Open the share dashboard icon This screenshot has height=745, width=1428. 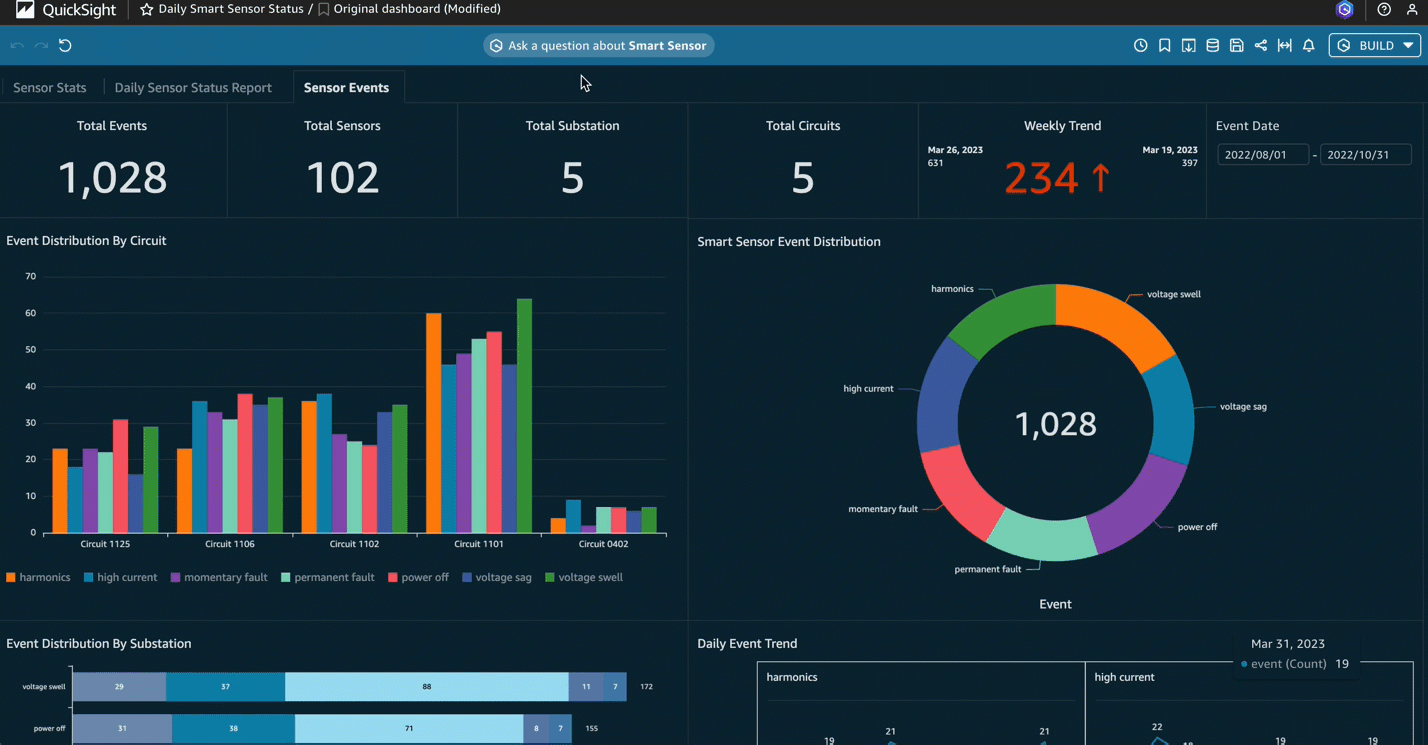click(x=1260, y=45)
